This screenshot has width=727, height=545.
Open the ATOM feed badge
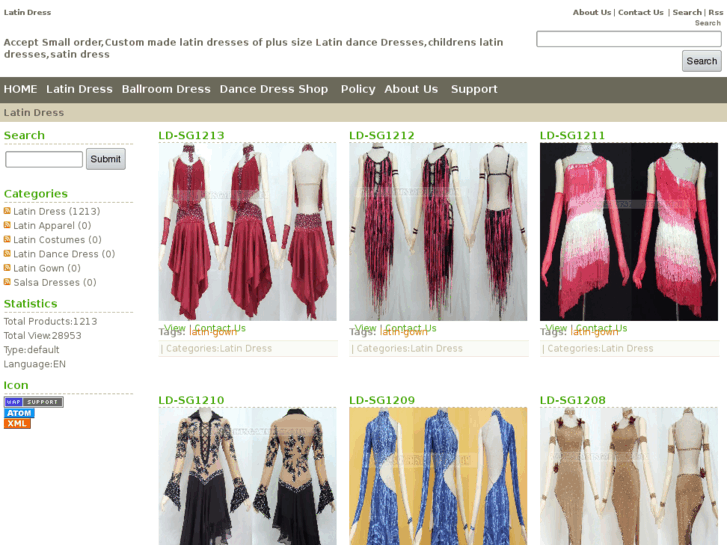19,413
